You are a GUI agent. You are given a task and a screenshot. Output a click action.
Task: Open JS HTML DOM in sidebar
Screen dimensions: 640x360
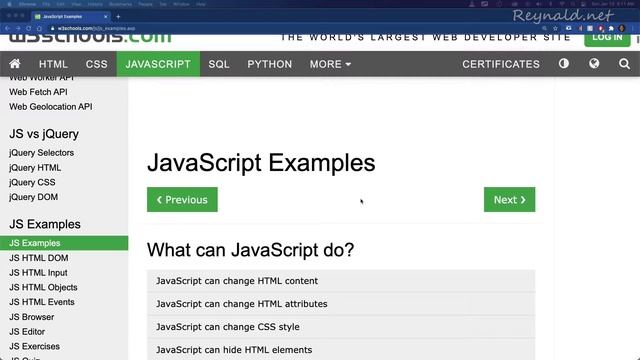coord(39,258)
